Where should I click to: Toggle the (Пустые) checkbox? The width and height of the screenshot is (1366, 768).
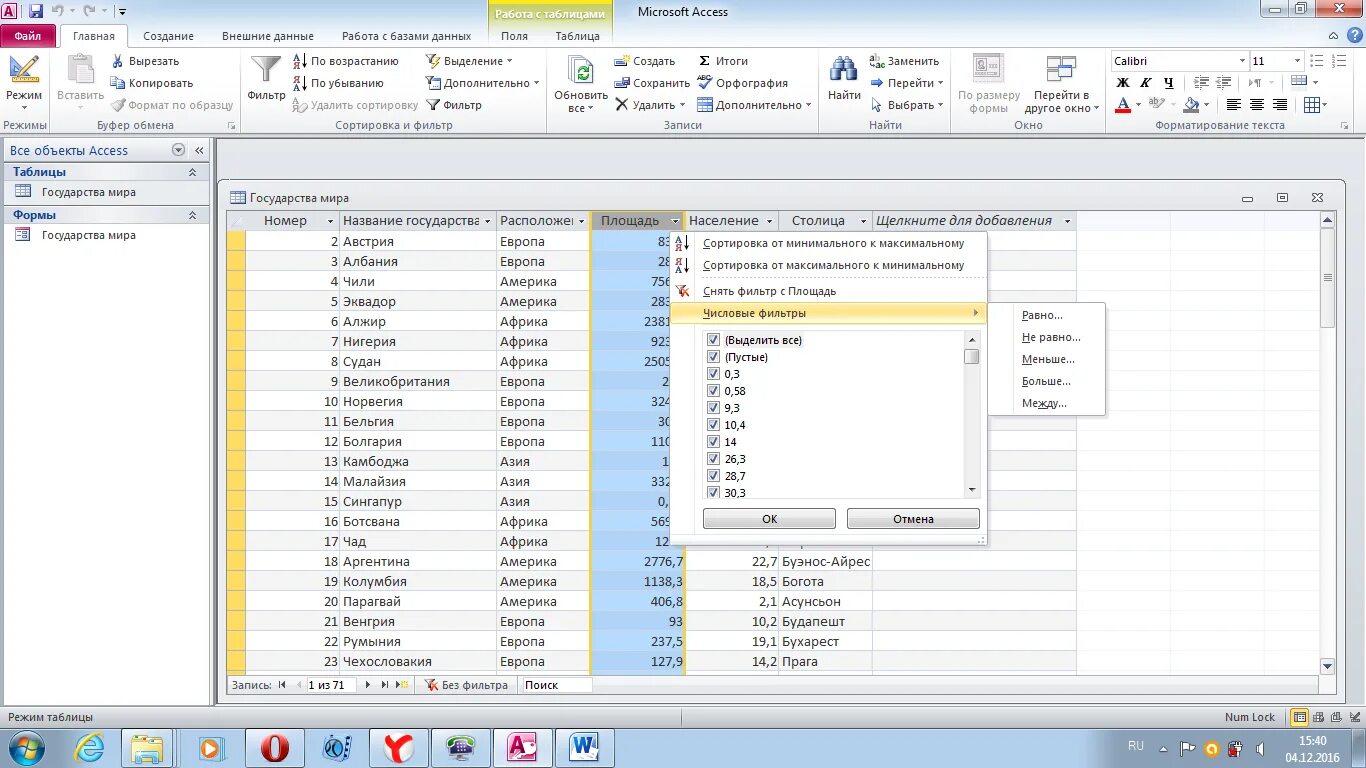pyautogui.click(x=713, y=357)
